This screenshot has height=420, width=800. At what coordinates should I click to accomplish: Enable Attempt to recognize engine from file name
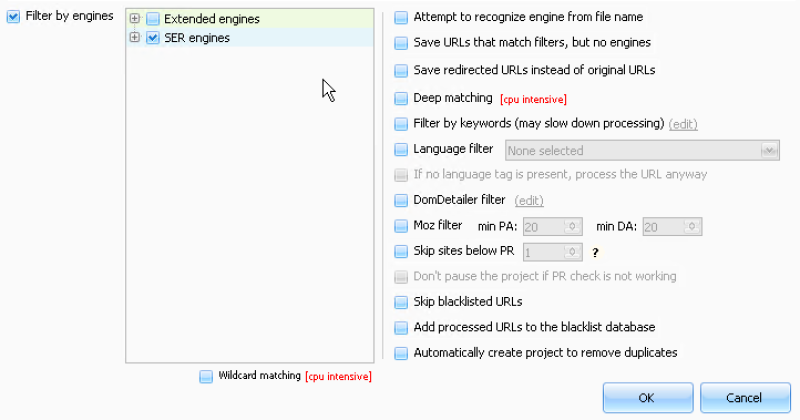point(401,17)
